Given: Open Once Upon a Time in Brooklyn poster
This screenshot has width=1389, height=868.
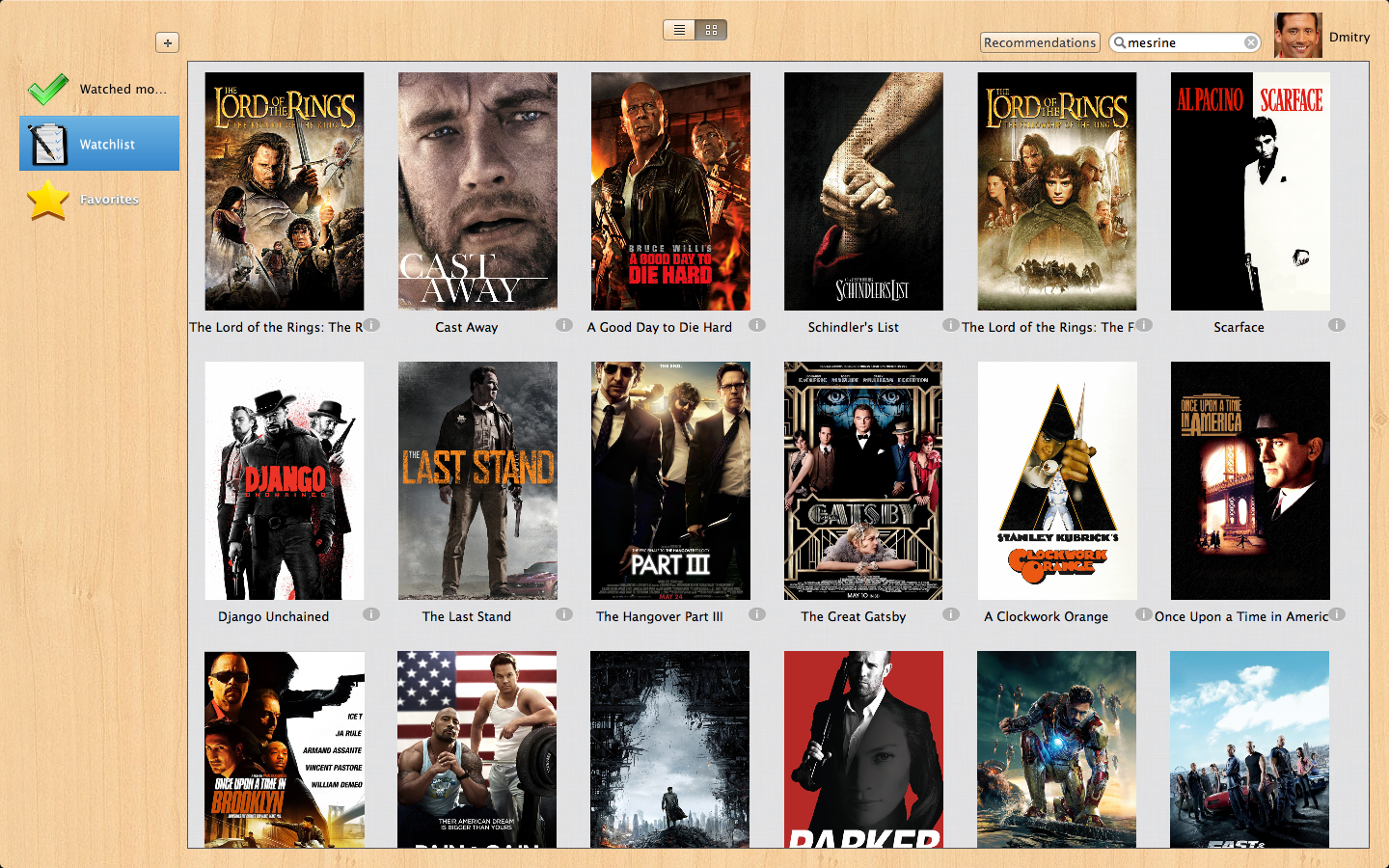Looking at the screenshot, I should coord(285,749).
